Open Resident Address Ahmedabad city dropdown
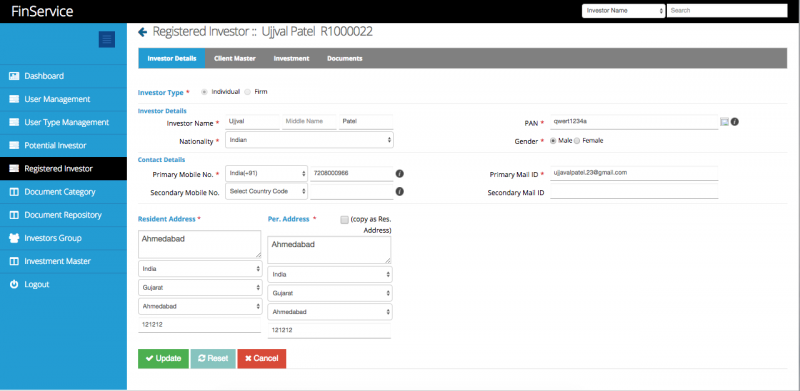Viewport: 800px width, 391px height. click(x=200, y=306)
